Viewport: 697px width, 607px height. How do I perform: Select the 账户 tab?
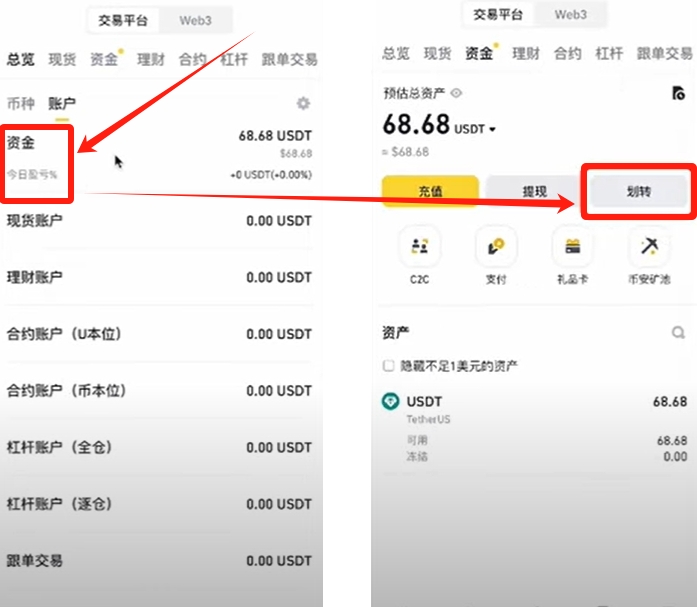[62, 103]
